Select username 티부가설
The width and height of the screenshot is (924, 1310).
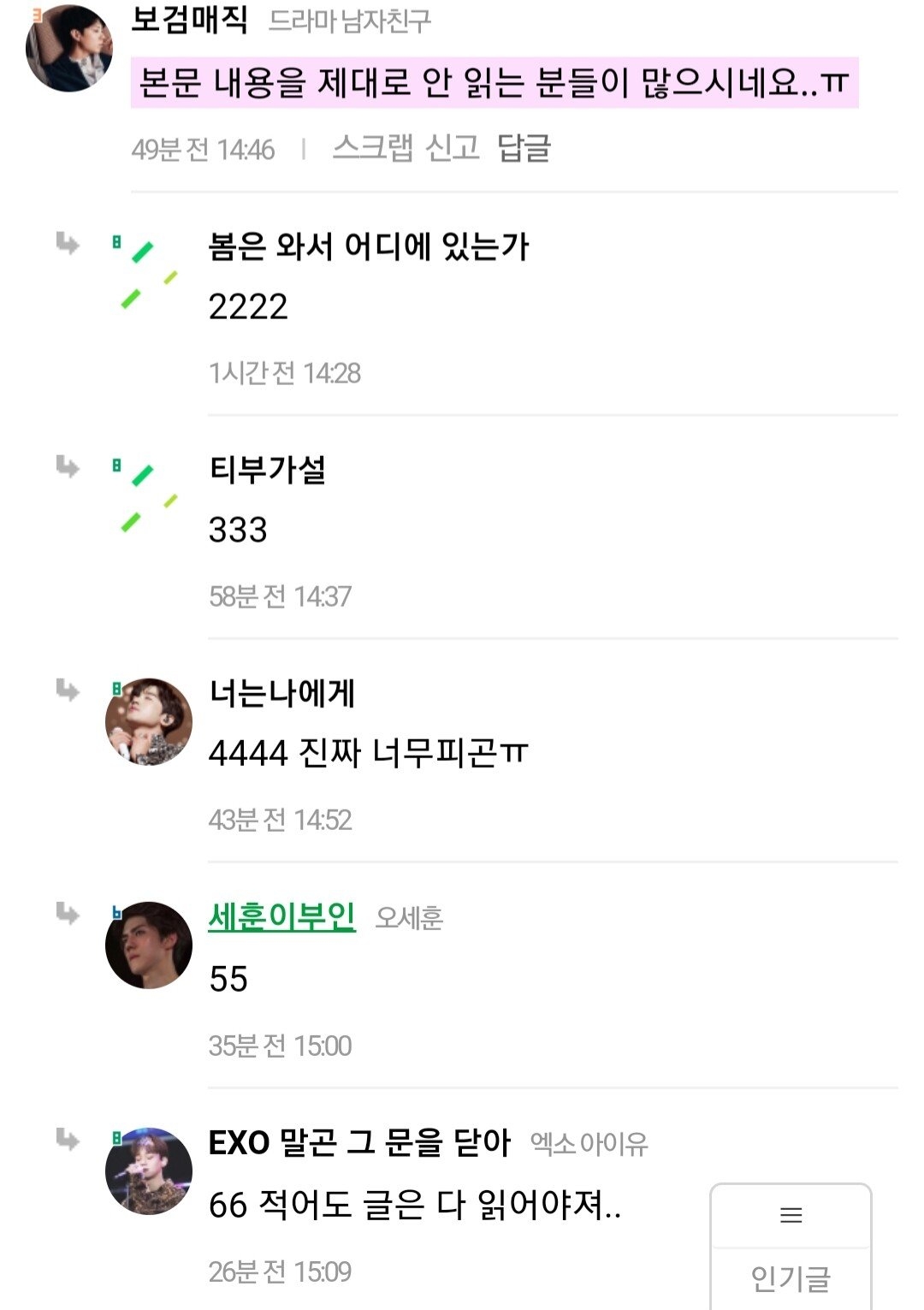click(267, 469)
